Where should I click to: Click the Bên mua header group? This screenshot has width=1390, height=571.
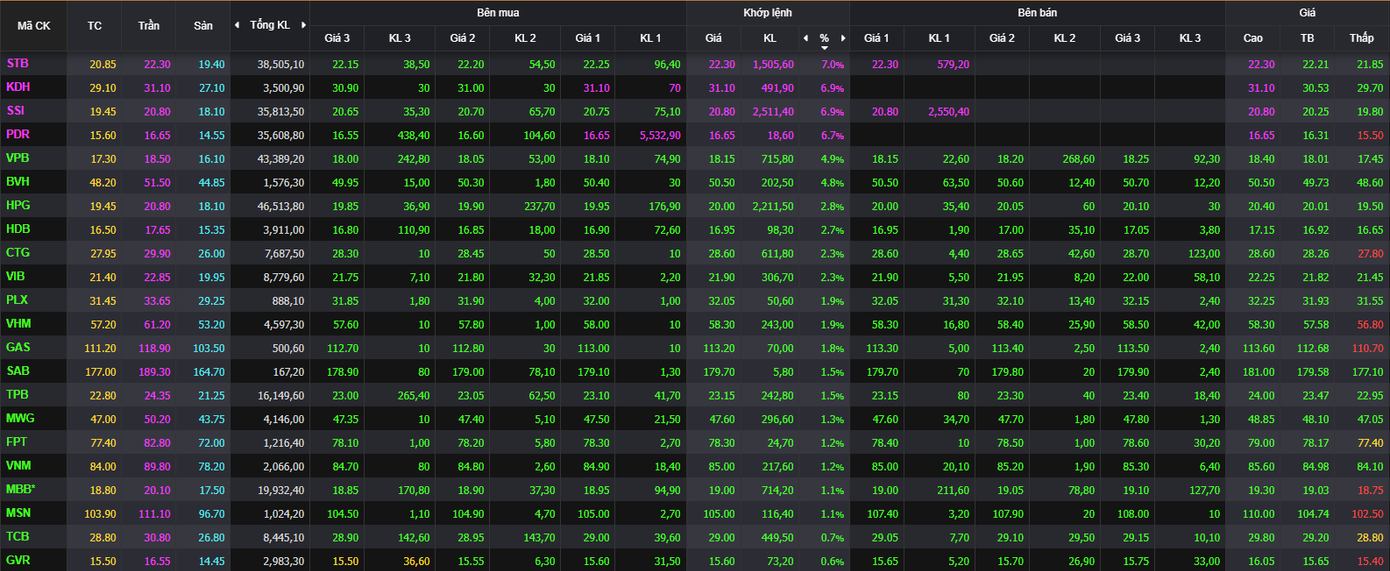click(497, 13)
